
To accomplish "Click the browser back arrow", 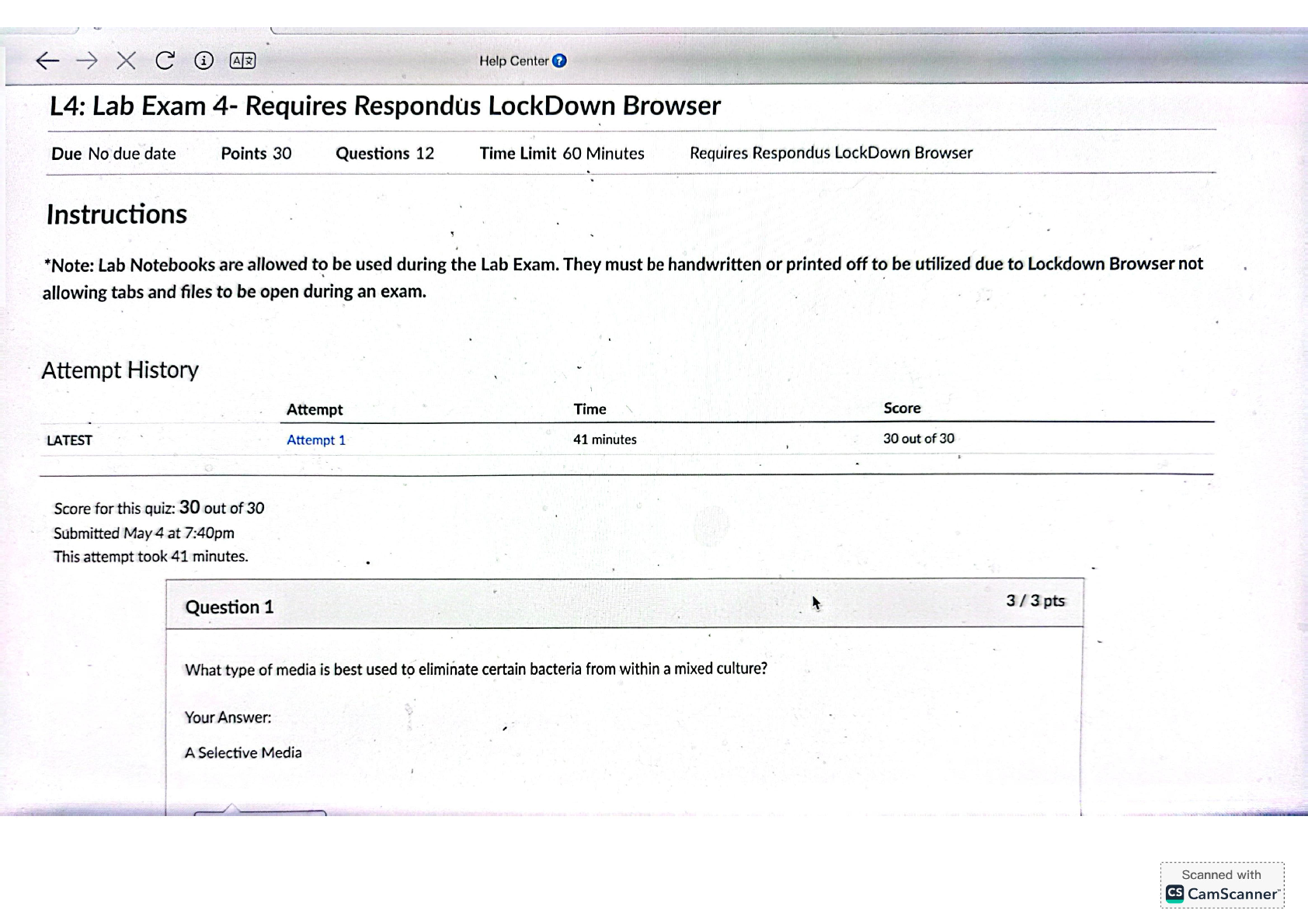I will click(x=47, y=61).
